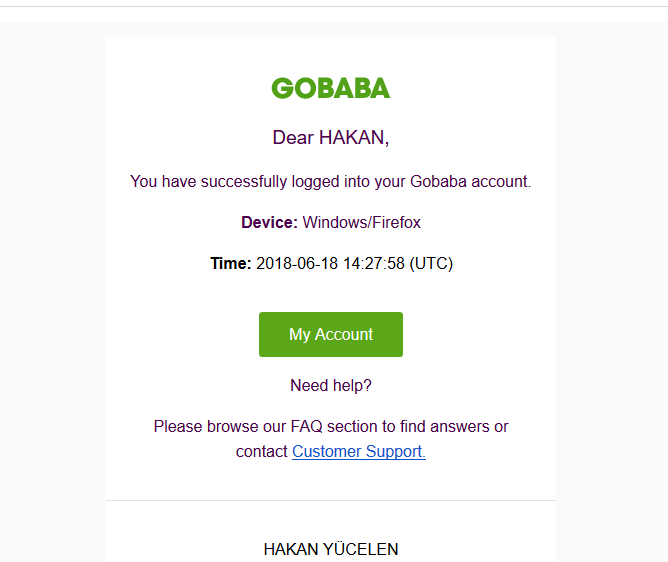This screenshot has width=668, height=562.
Task: Click the horizontal divider above HAKAN YÜCELEN
Action: point(330,500)
